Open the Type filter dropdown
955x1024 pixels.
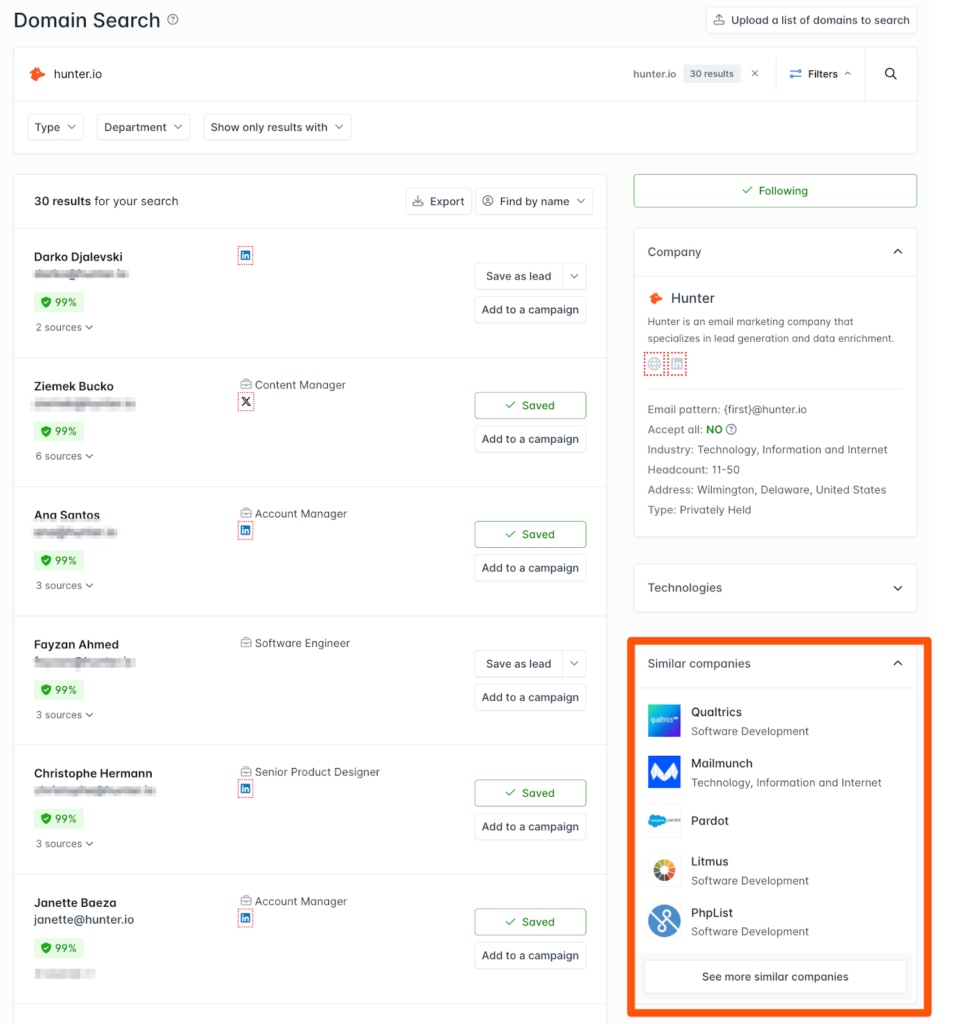[x=55, y=127]
